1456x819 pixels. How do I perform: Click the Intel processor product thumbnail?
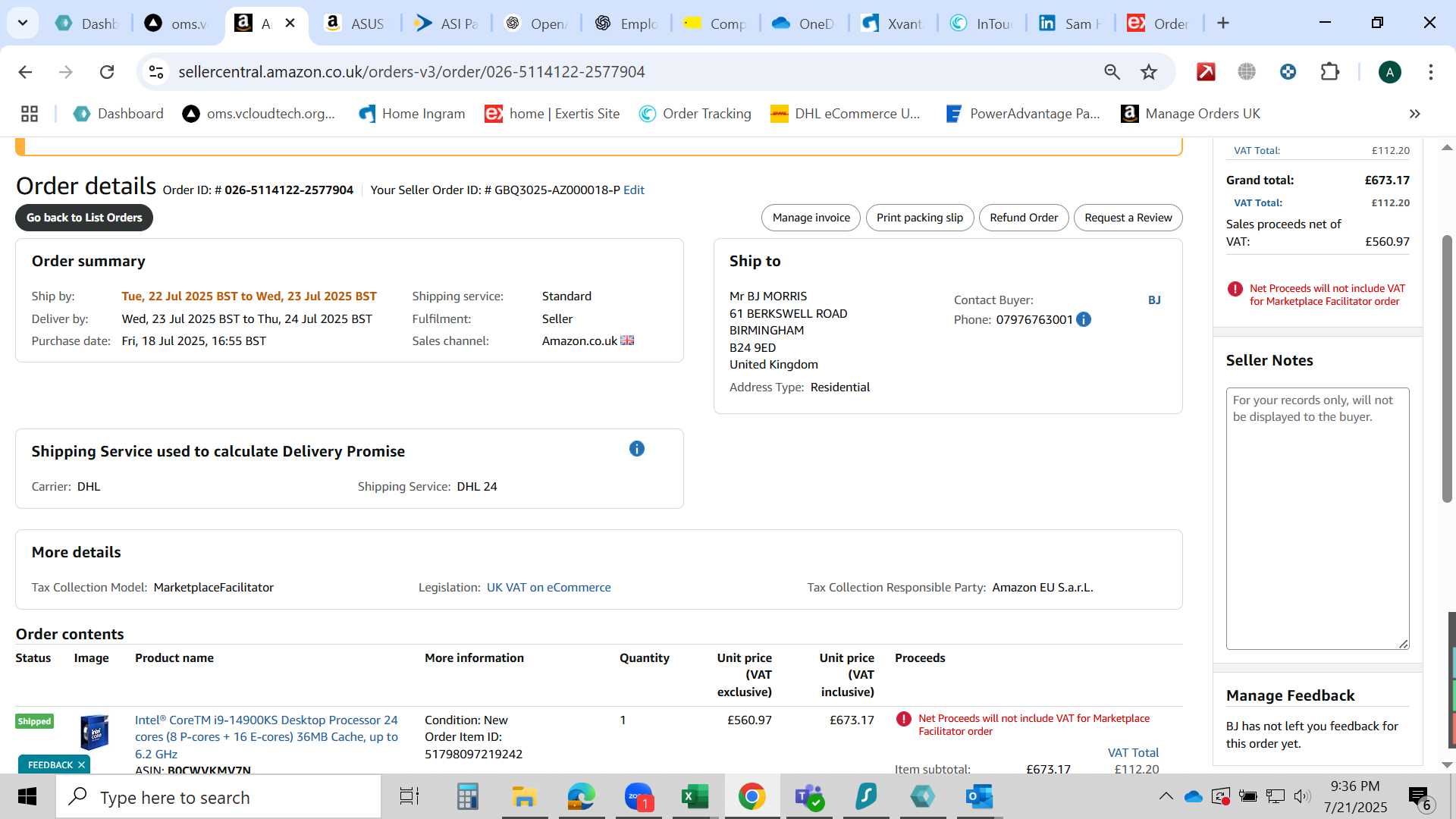(x=94, y=733)
